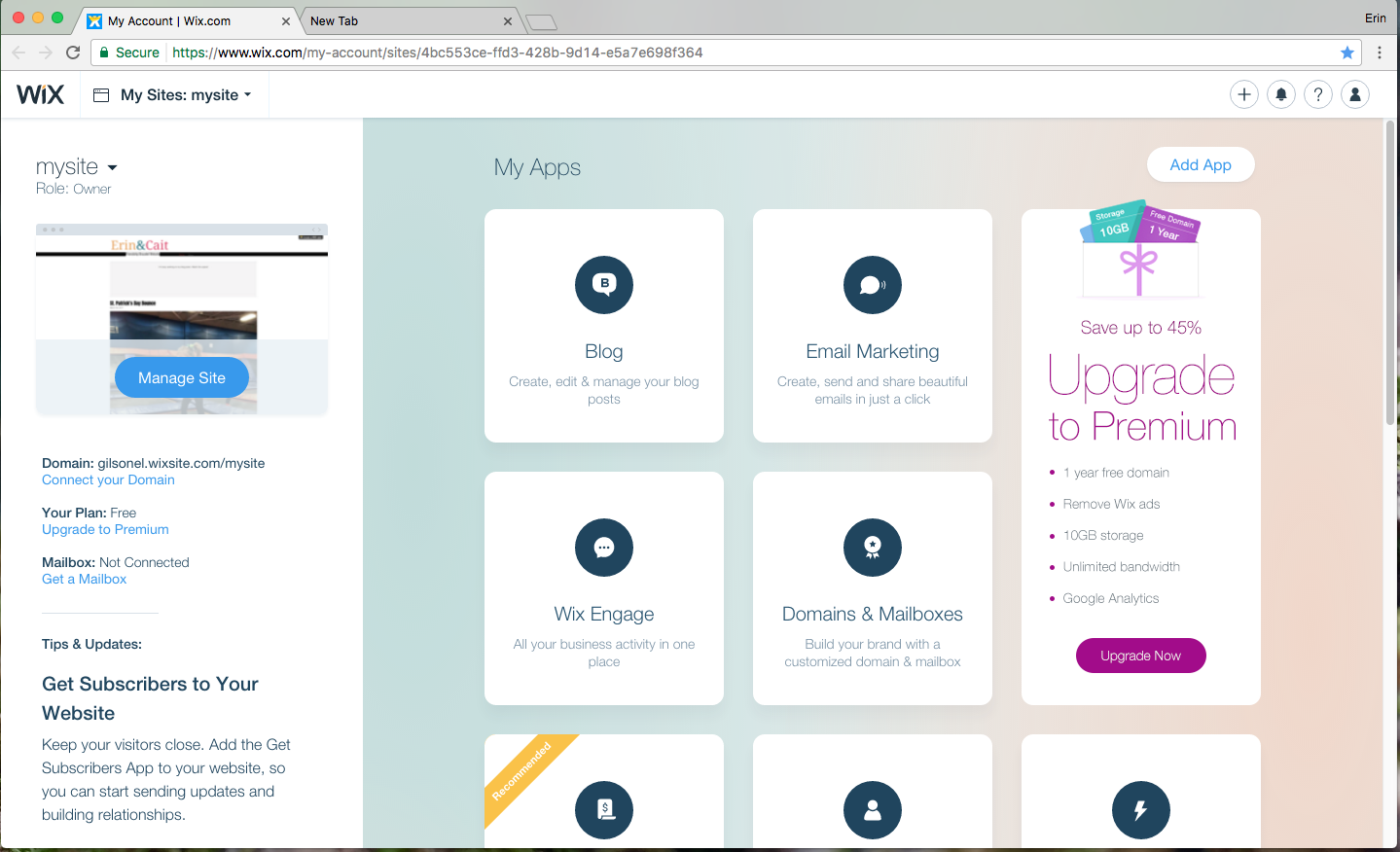Click the Role: Owner label

(73, 189)
